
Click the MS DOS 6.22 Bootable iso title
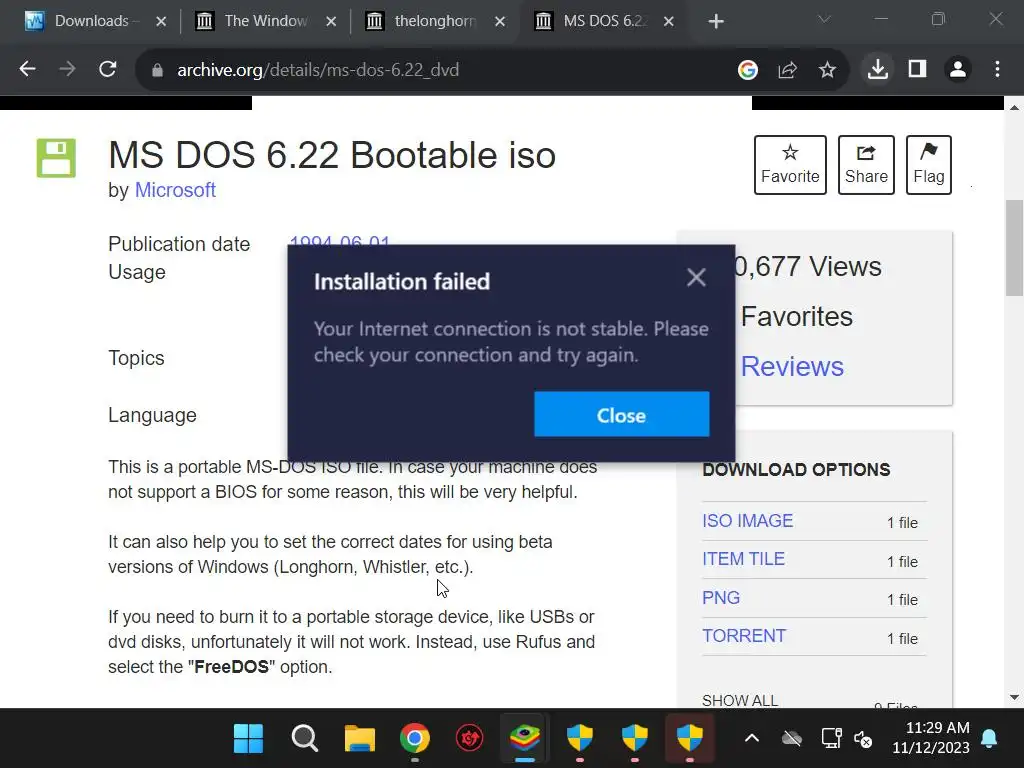tap(332, 155)
